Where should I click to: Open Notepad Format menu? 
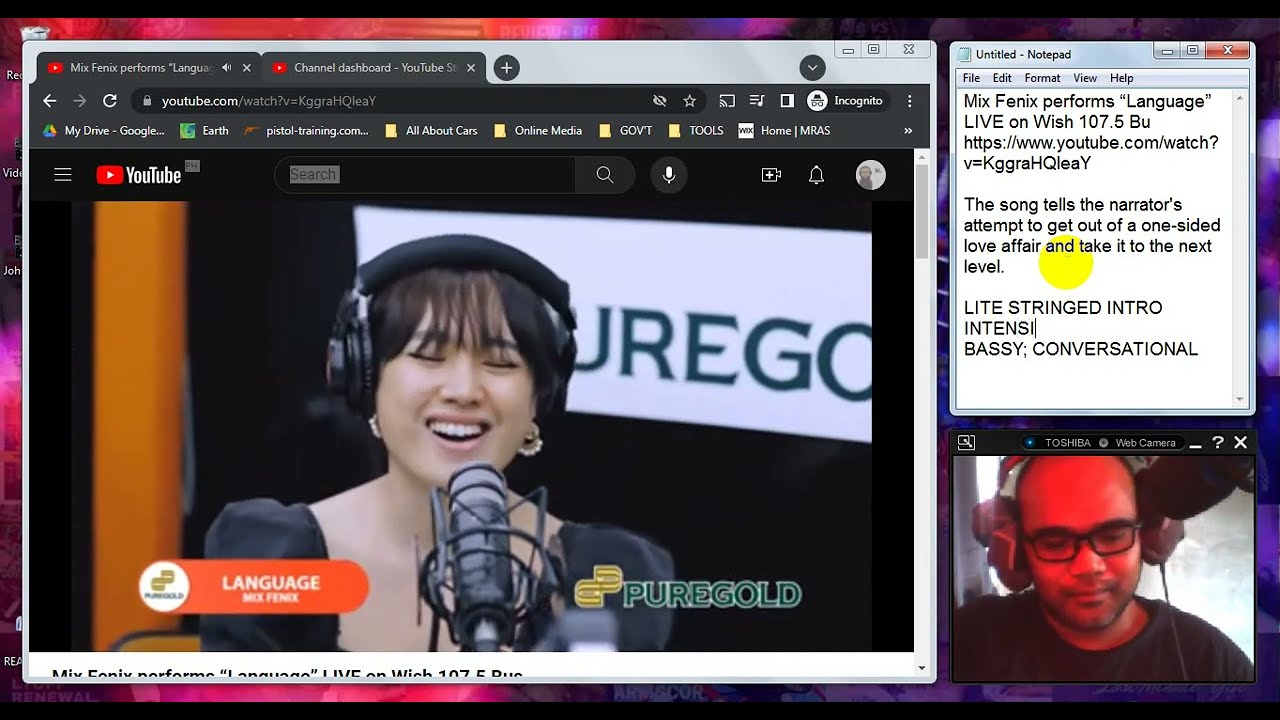coord(1042,78)
